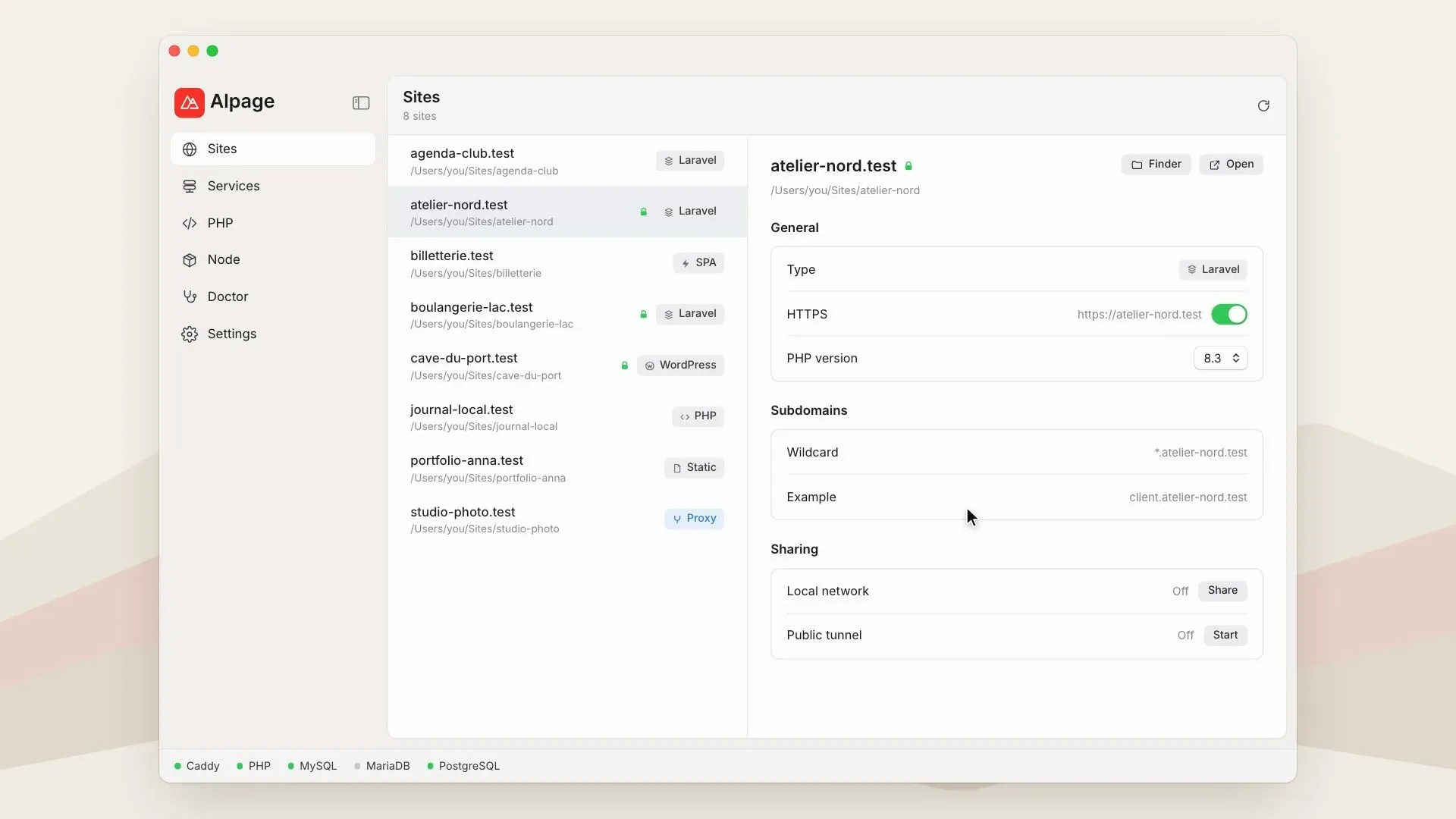Select the billetterie.test site
Screen dimensions: 1456x819
point(567,264)
